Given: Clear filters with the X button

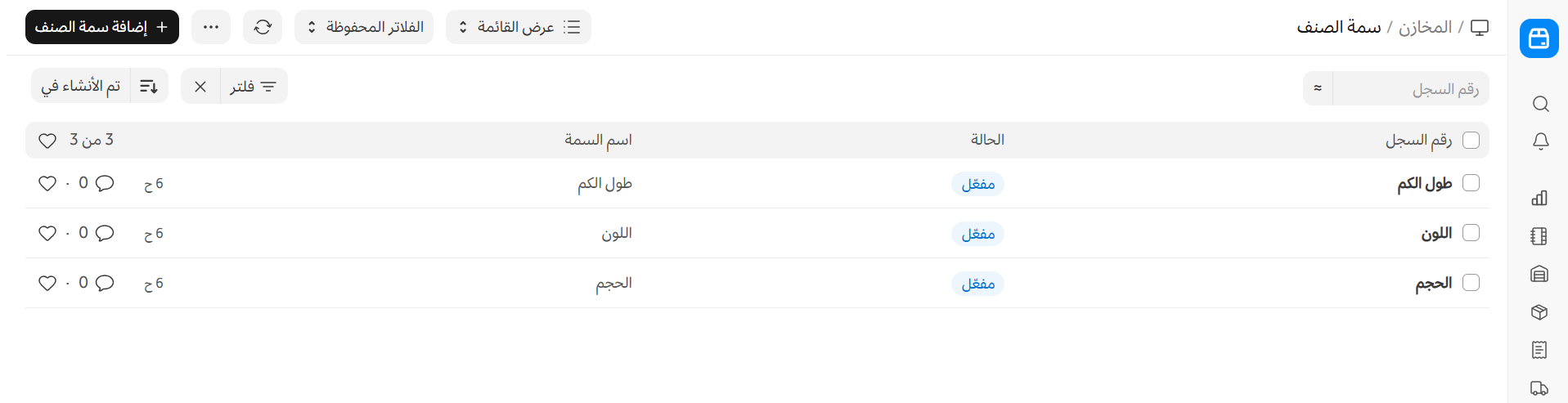Looking at the screenshot, I should coord(200,86).
